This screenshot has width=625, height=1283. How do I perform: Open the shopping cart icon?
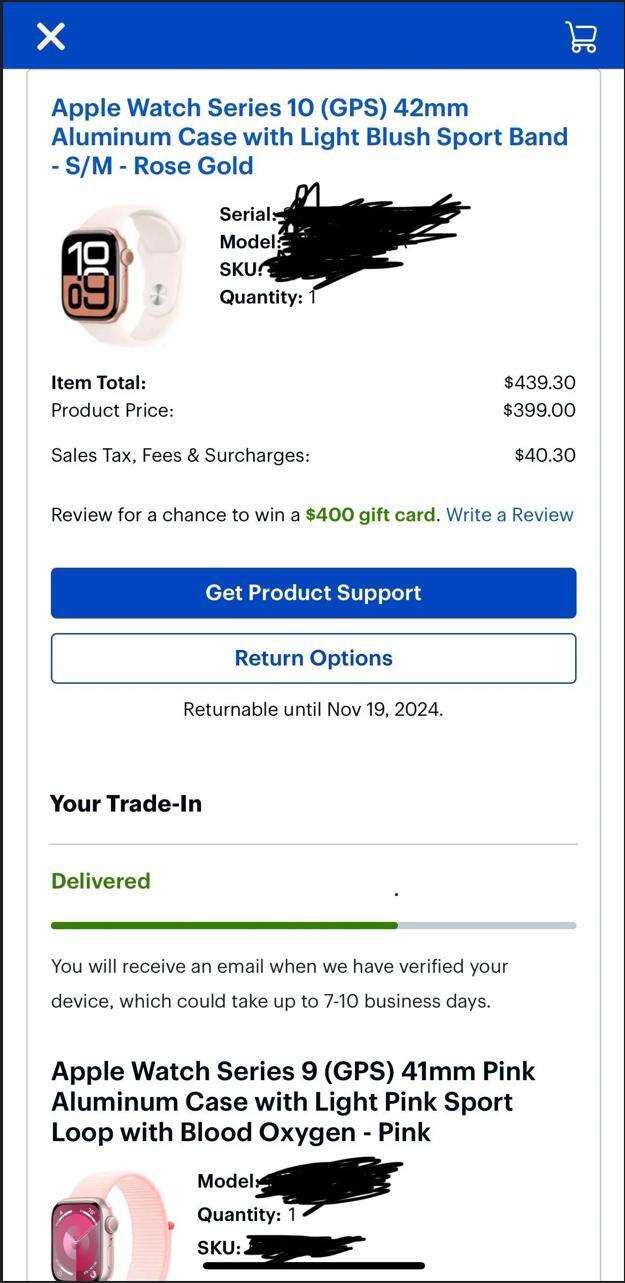pos(581,36)
